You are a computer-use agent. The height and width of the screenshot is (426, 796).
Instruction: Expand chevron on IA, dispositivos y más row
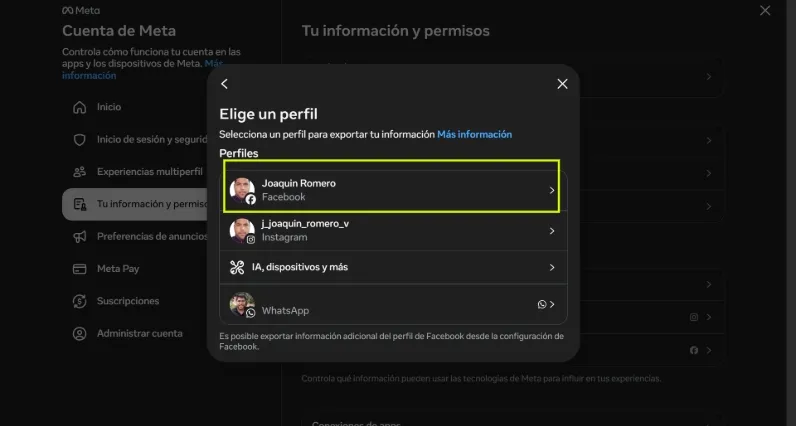pos(552,268)
